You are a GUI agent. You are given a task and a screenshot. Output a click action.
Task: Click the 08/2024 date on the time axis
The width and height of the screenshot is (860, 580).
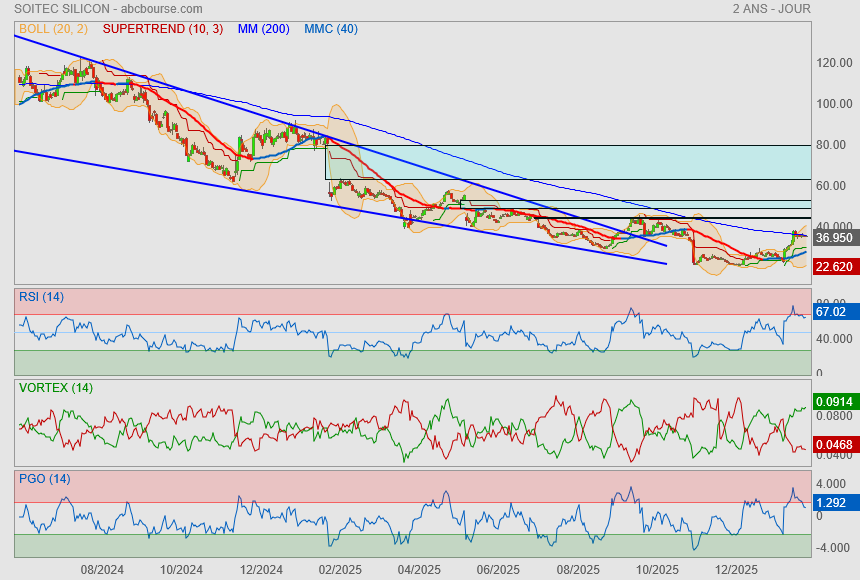pos(102,569)
